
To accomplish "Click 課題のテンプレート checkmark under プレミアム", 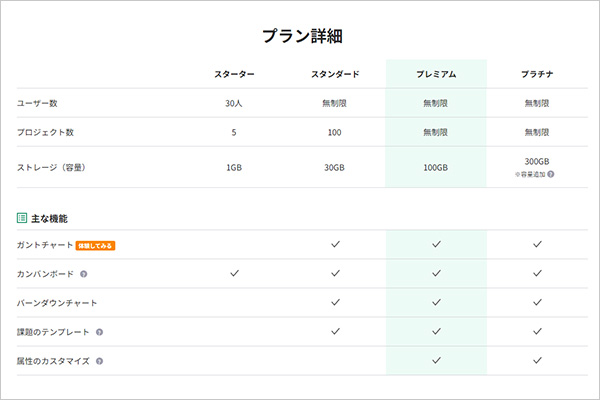I will [x=437, y=331].
